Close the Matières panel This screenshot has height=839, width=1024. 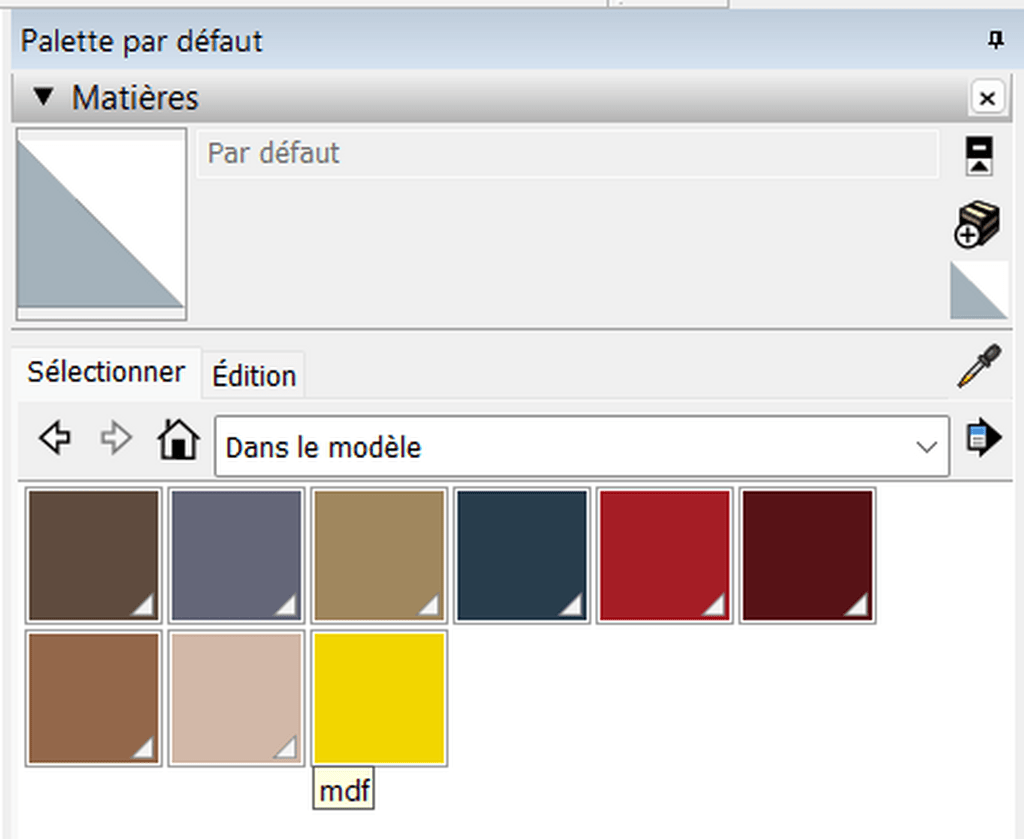987,98
